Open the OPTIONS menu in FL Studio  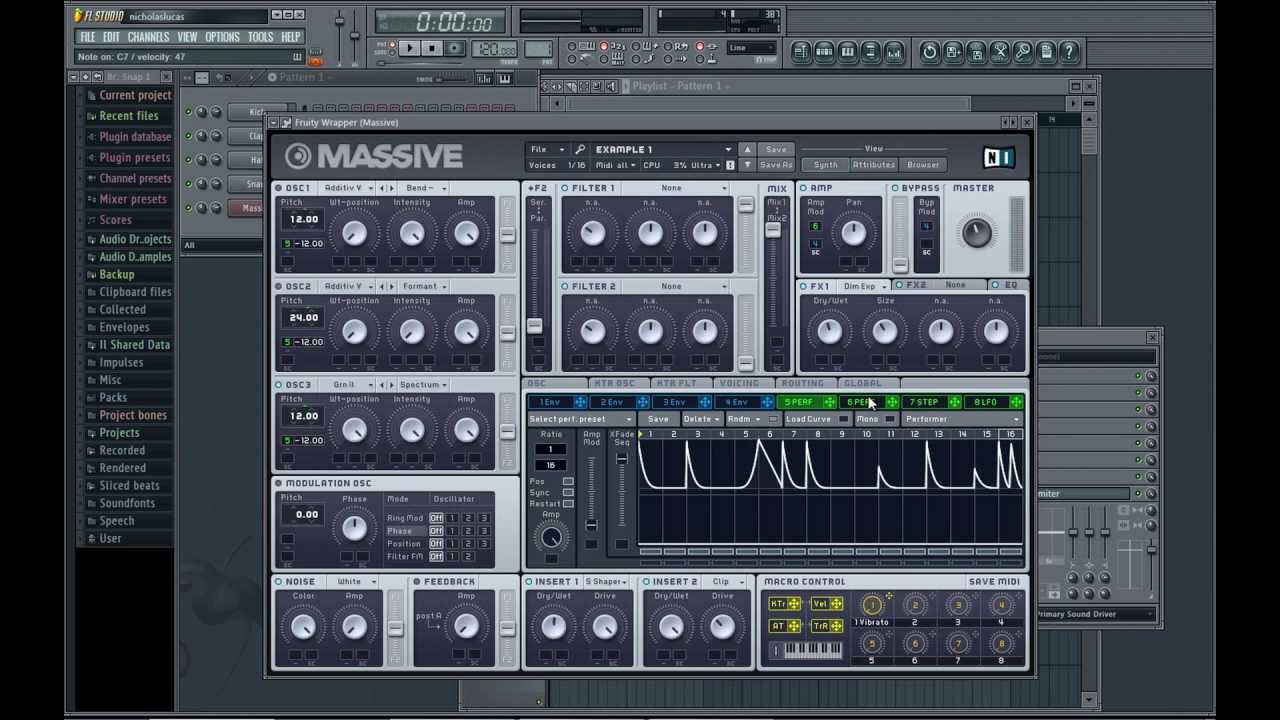click(222, 37)
